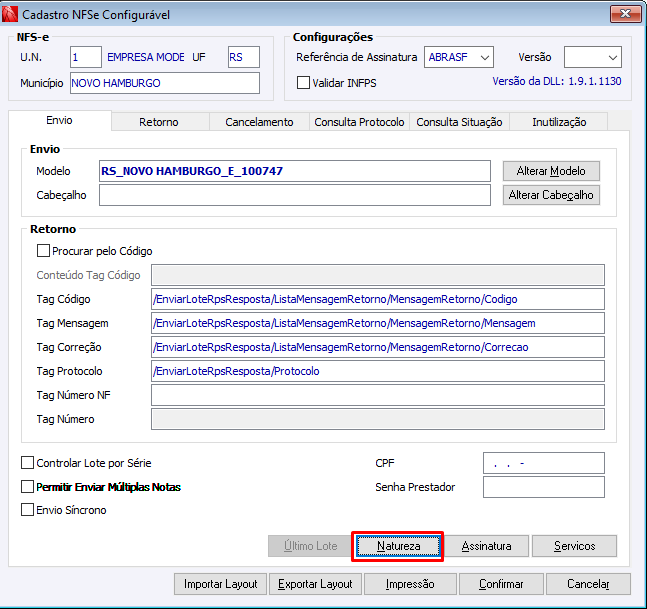
Task: Click the Assinatura button
Action: (486, 546)
